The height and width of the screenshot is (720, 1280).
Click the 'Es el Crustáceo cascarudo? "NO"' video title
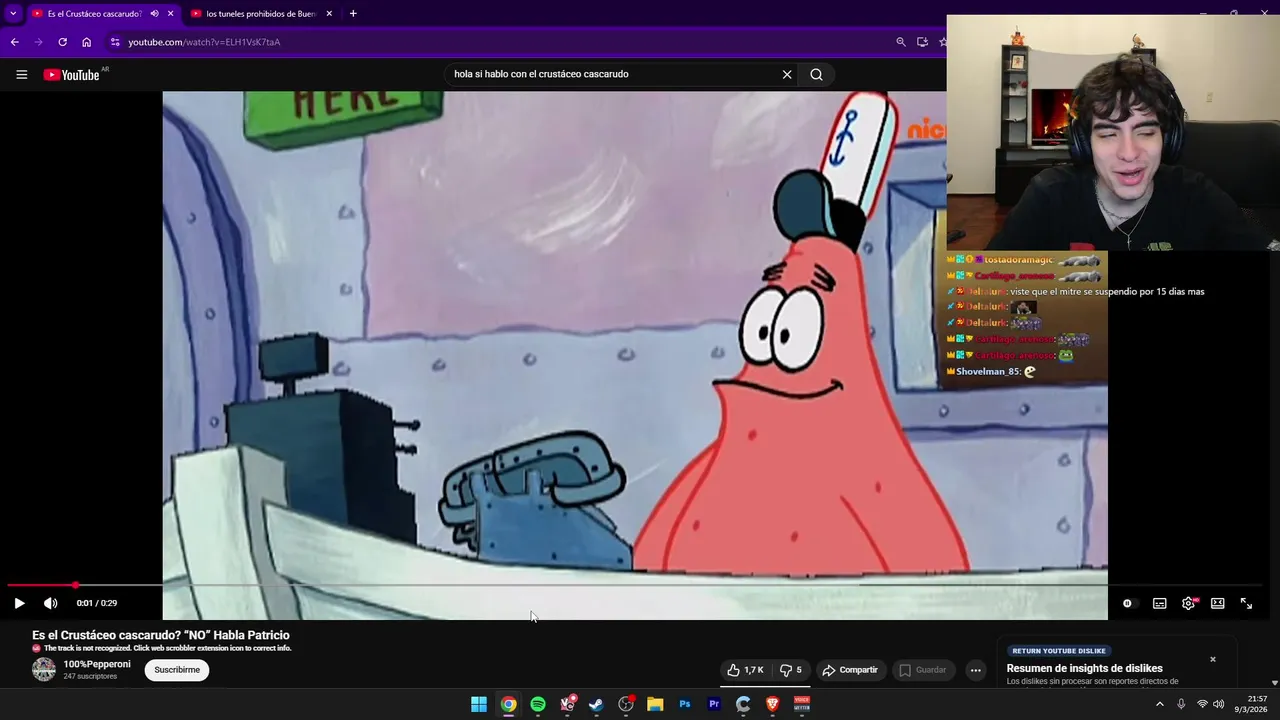point(161,635)
